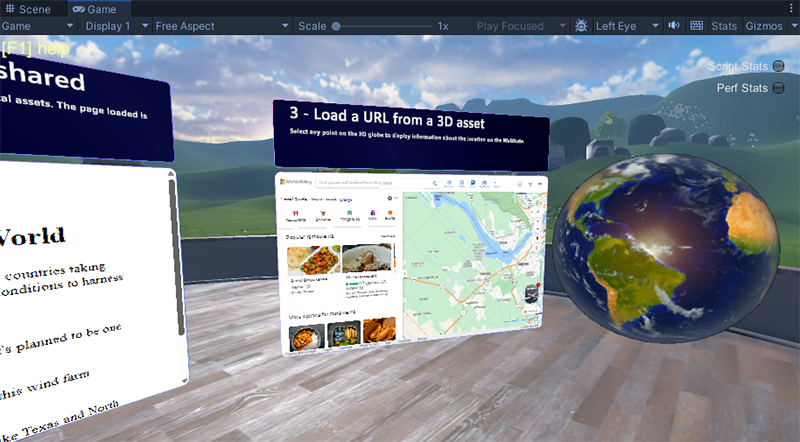
Task: Open the blueberries and fries thumbnail
Action: 344,333
